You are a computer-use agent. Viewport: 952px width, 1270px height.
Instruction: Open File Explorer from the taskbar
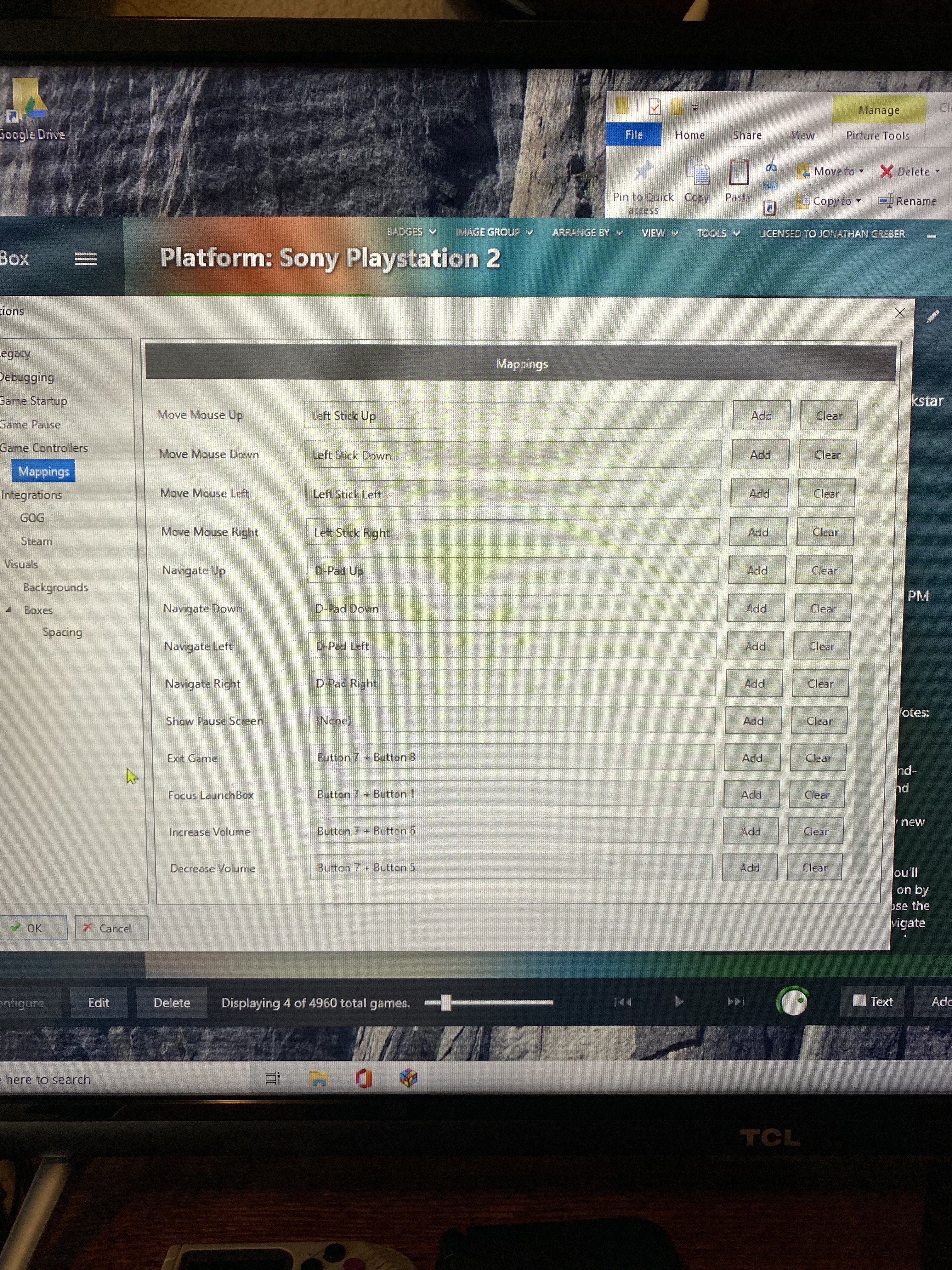pos(319,1078)
